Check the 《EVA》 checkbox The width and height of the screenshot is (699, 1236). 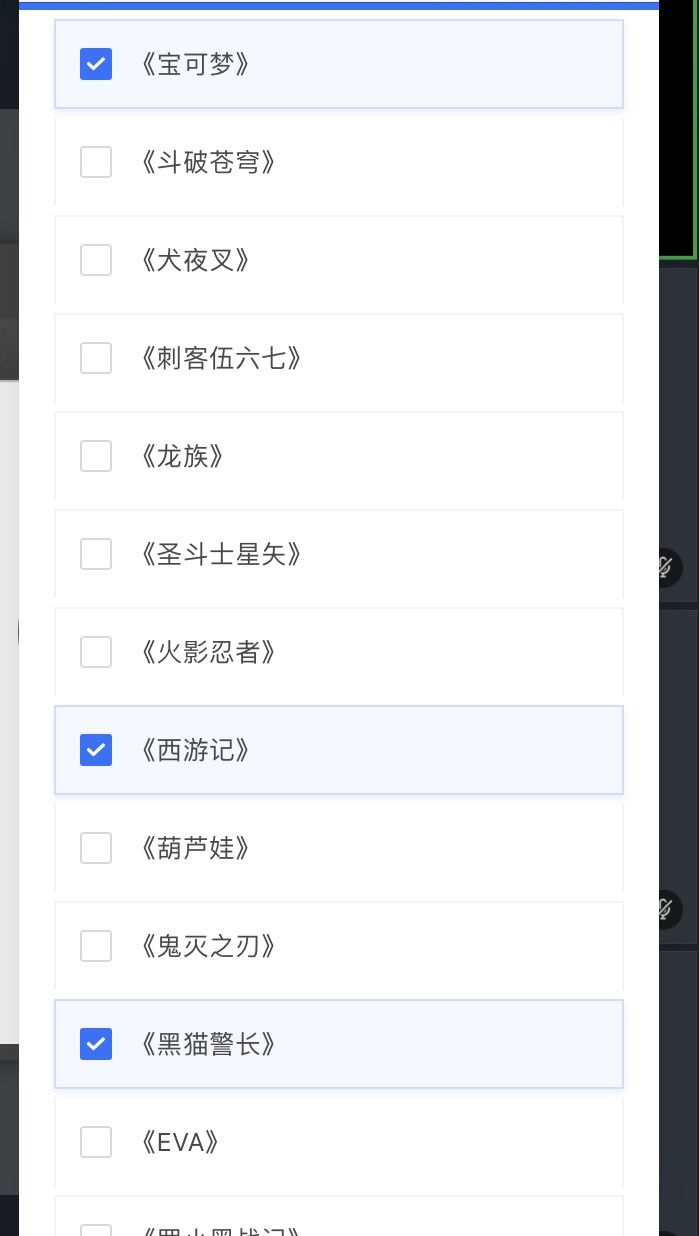pyautogui.click(x=96, y=1142)
